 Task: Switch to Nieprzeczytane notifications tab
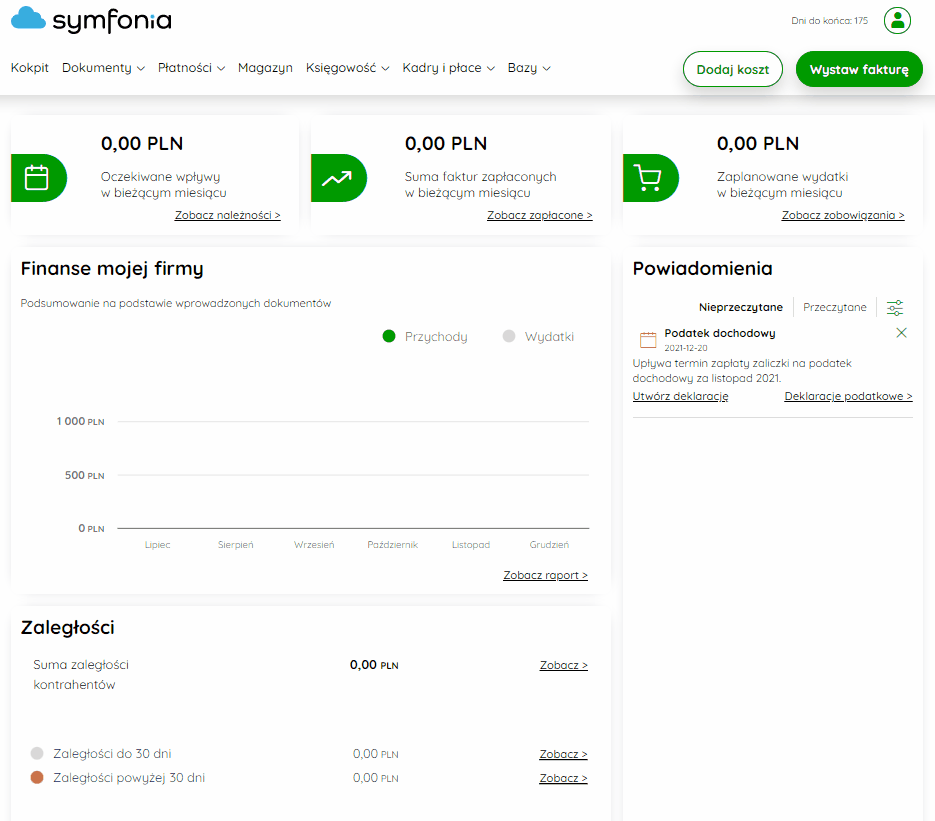(x=741, y=307)
